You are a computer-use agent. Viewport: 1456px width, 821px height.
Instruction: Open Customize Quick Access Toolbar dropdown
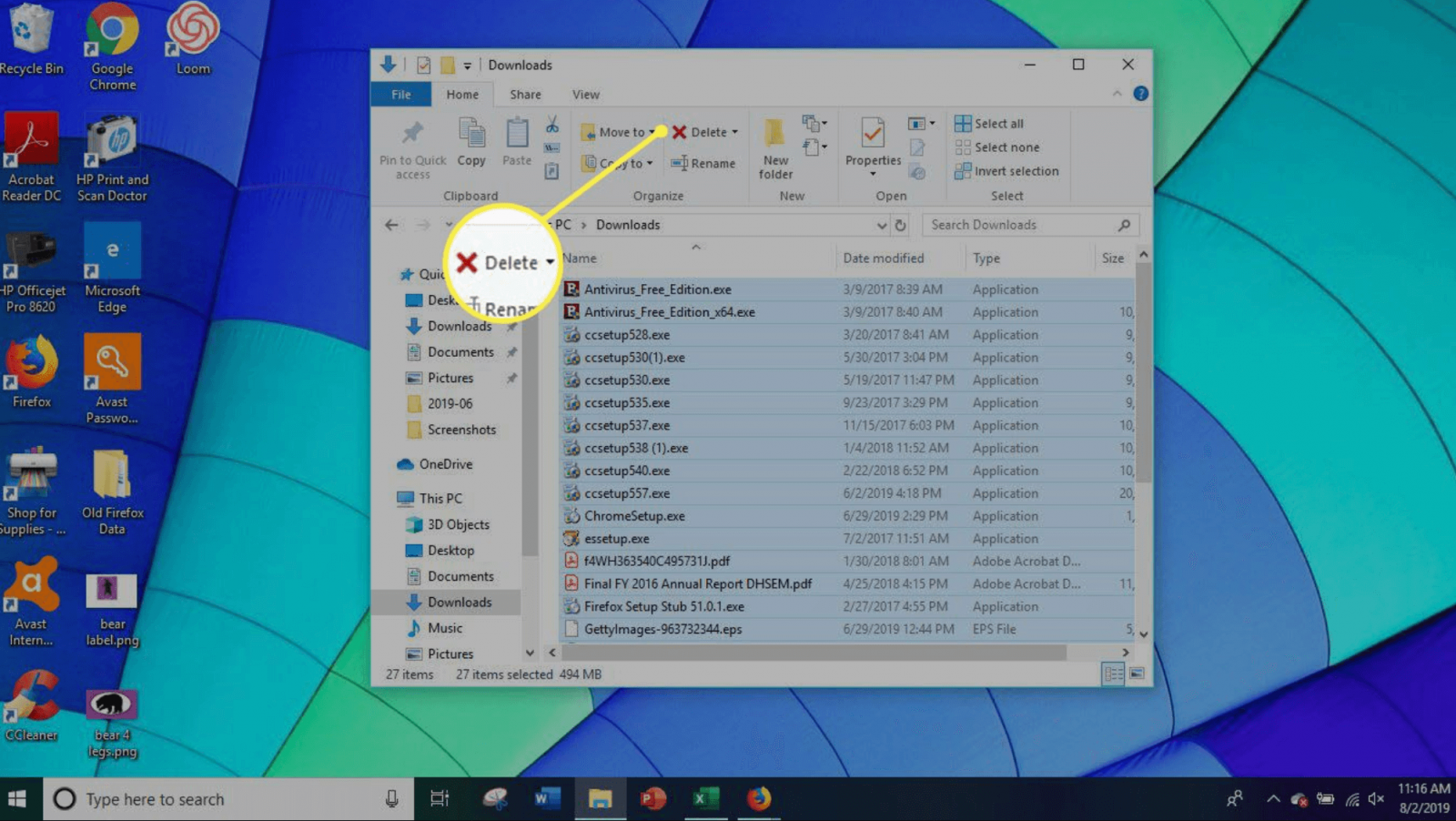click(x=467, y=66)
